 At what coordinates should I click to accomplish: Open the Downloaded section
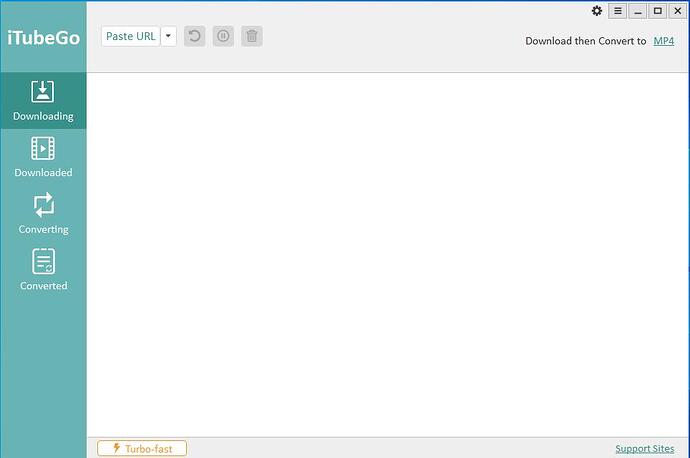[43, 157]
